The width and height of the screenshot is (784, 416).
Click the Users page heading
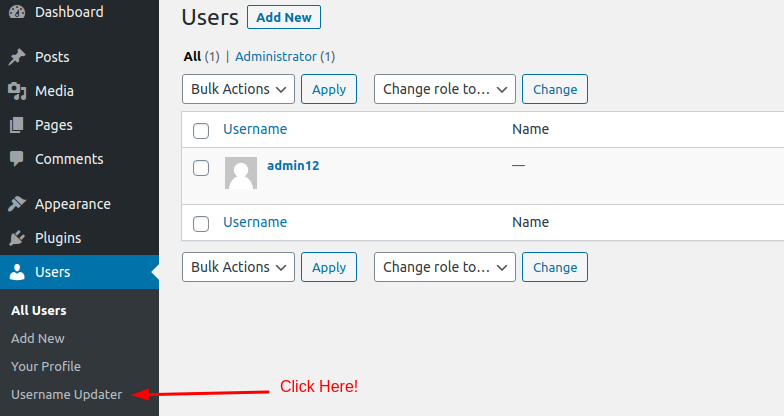click(210, 18)
